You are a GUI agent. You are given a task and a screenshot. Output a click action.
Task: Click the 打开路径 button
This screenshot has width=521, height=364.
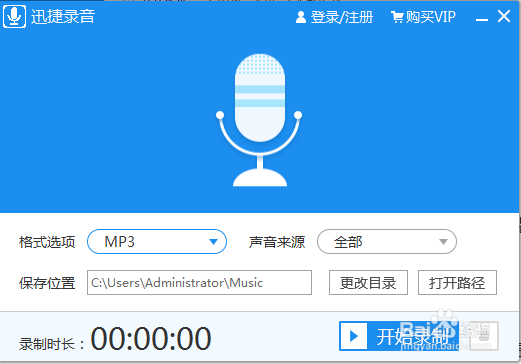pyautogui.click(x=457, y=283)
